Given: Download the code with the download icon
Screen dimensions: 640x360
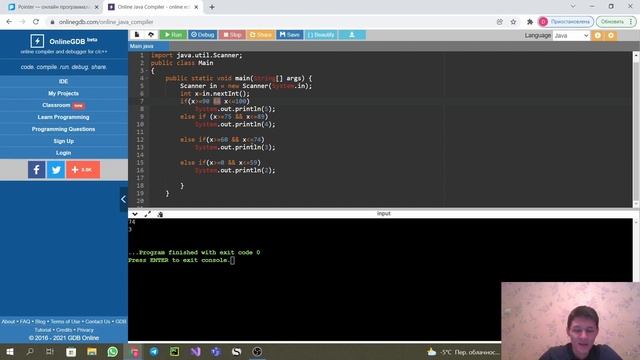Looking at the screenshot, I should coord(352,35).
